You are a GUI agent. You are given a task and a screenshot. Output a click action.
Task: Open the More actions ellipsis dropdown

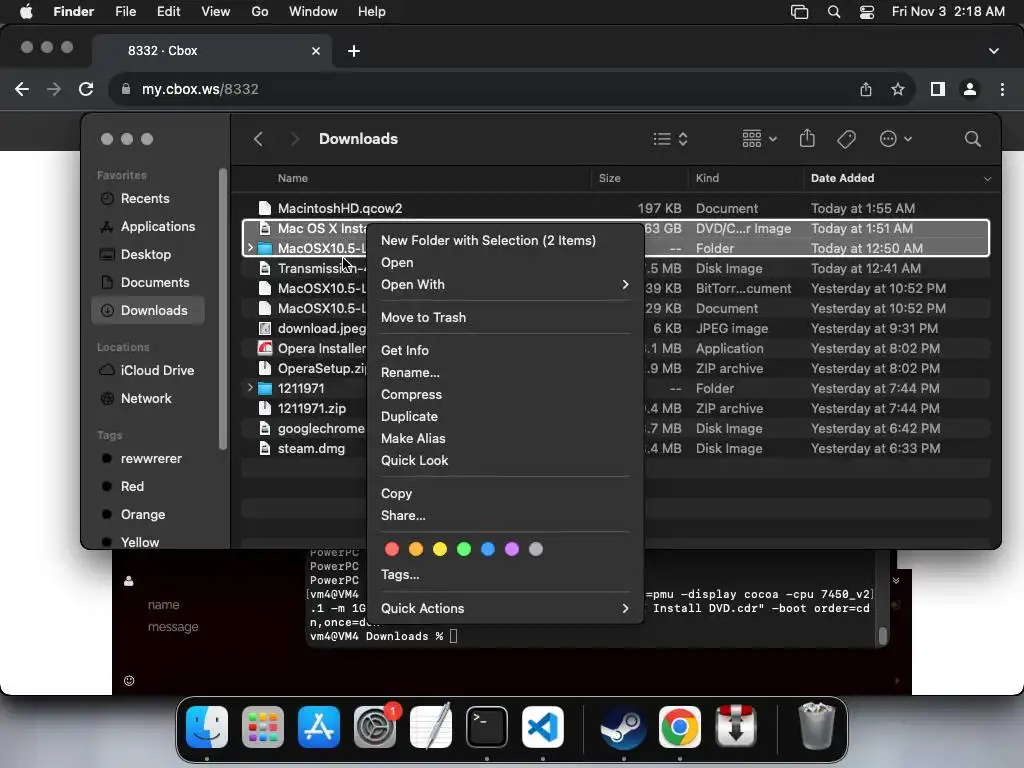895,138
